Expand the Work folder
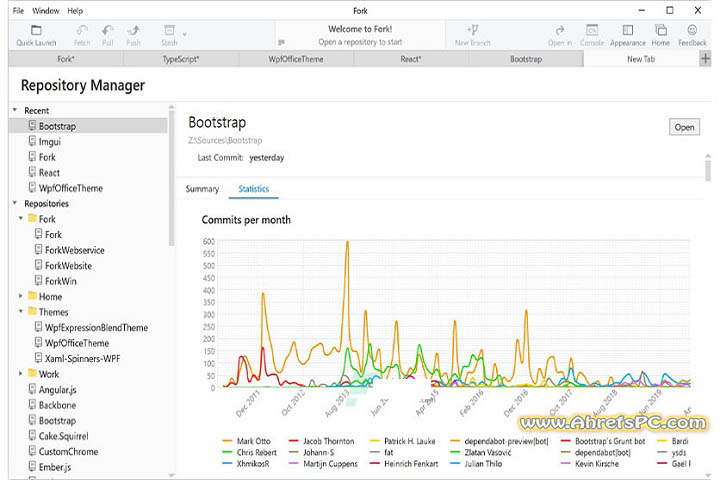Image resolution: width=720 pixels, height=480 pixels. (21, 374)
